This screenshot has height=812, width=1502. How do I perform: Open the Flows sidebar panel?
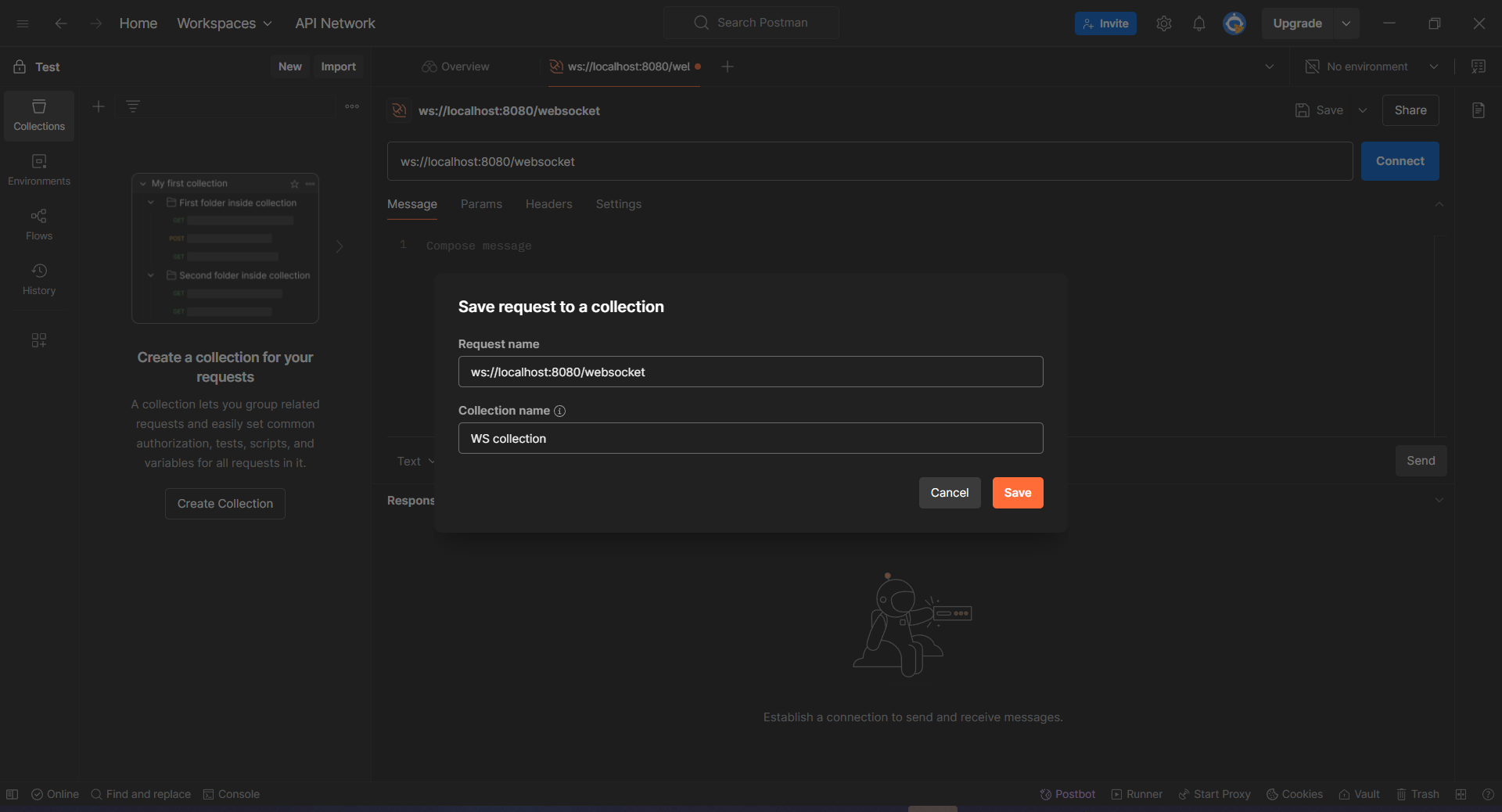(x=39, y=225)
